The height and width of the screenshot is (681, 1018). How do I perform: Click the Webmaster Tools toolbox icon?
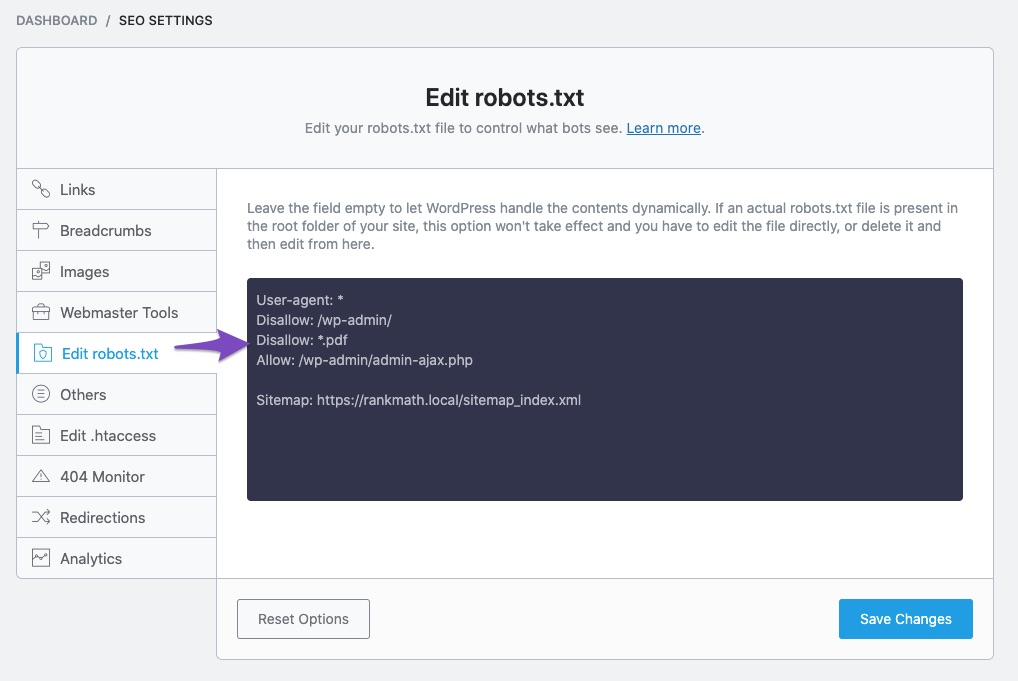[x=41, y=312]
